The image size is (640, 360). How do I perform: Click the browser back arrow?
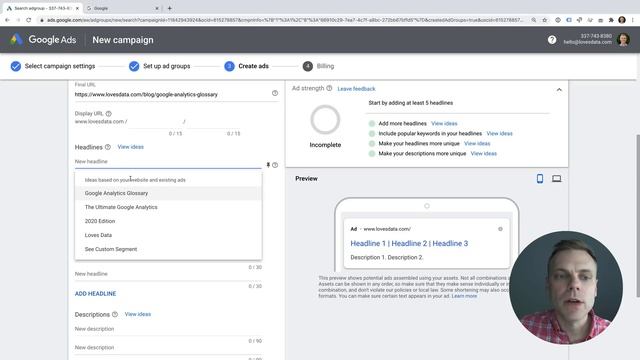pos(7,20)
